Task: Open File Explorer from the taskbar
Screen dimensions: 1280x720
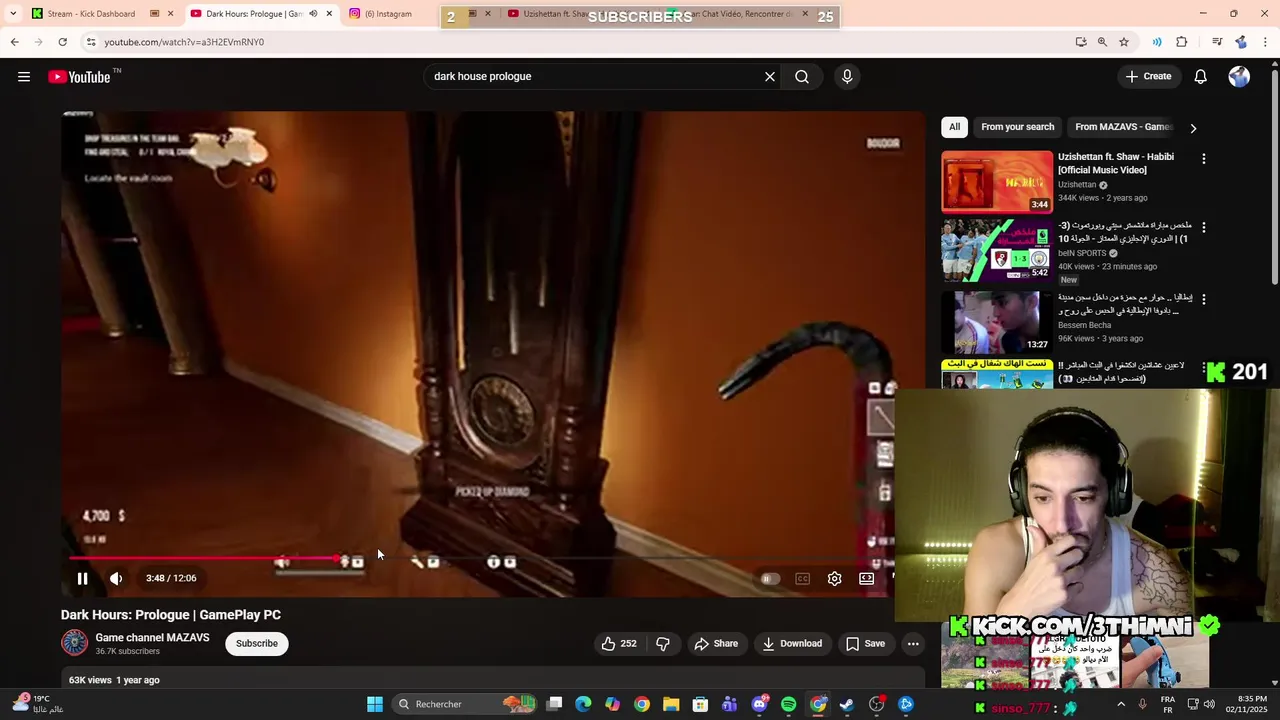Action: tap(671, 704)
